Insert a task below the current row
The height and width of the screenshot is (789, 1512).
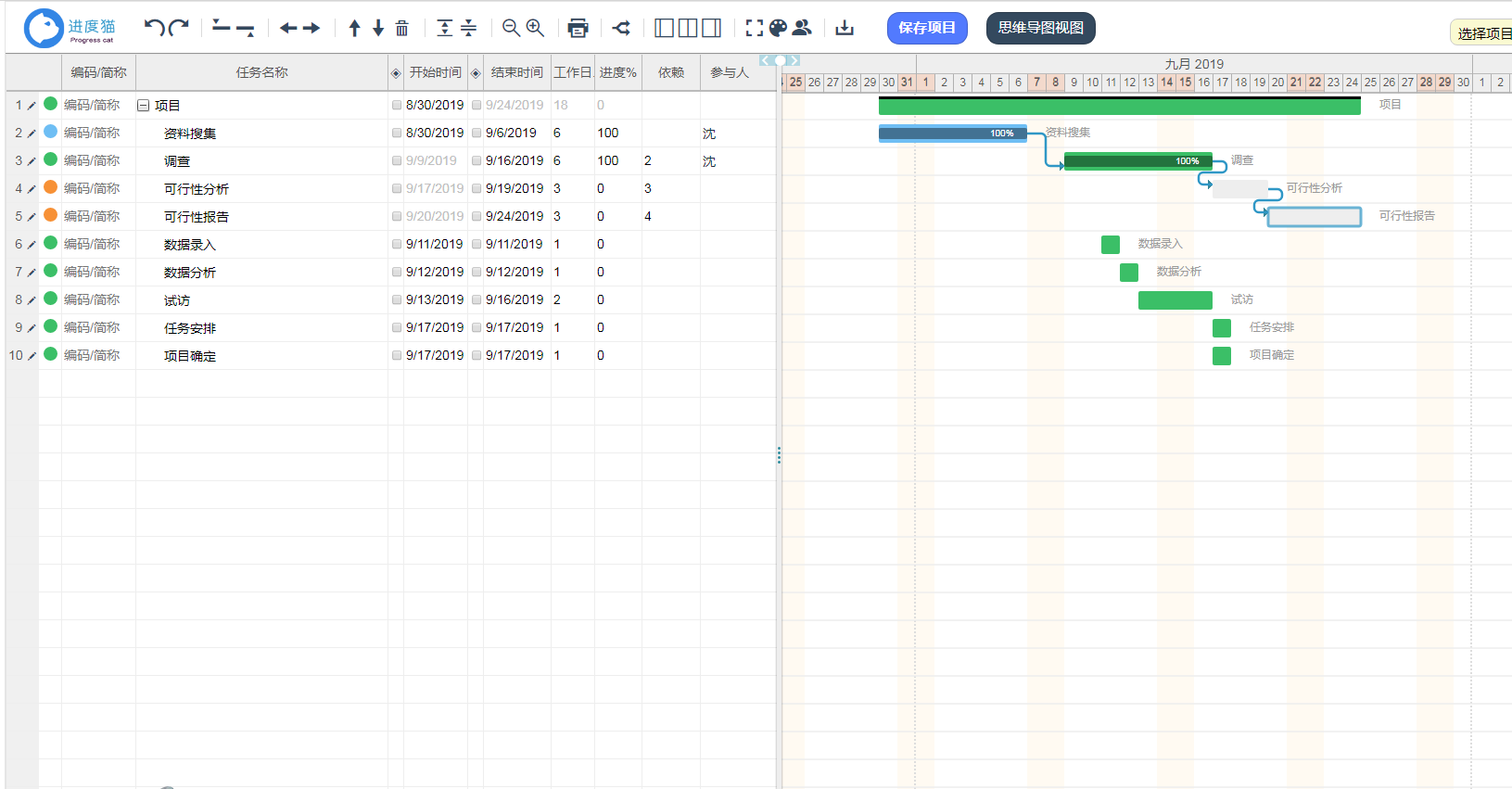[246, 29]
